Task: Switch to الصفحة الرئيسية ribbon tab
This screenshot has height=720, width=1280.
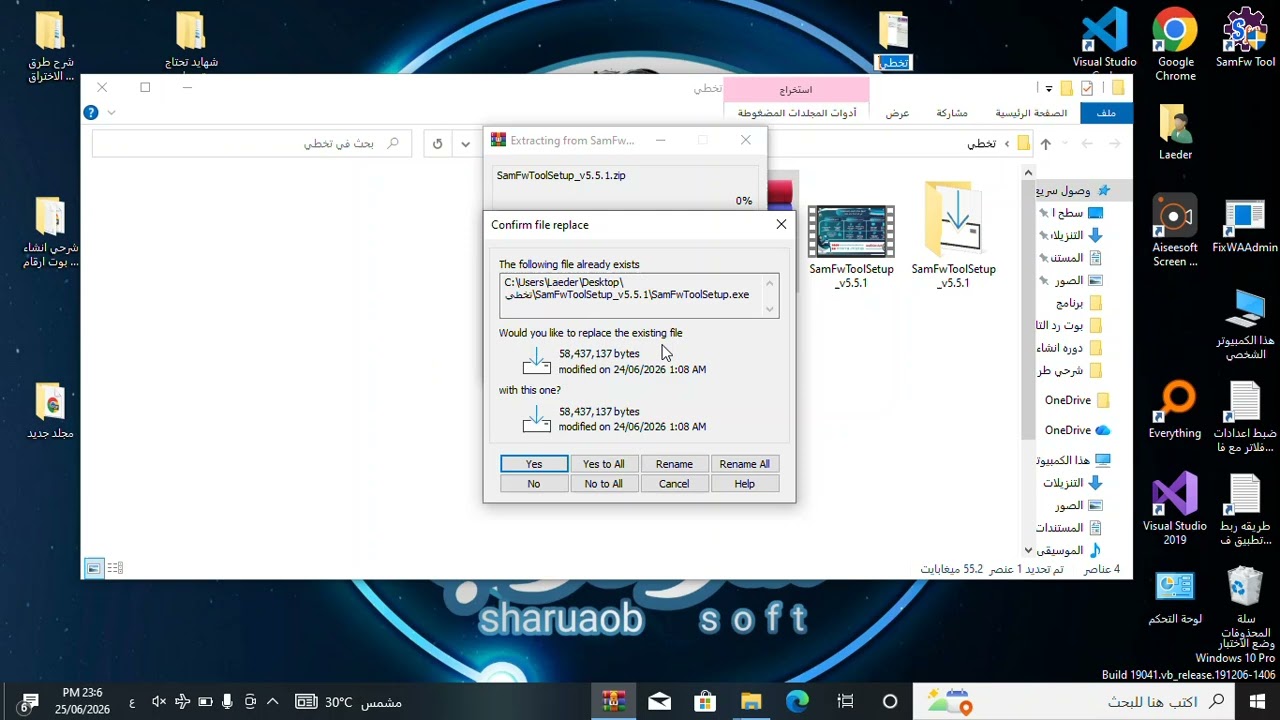Action: pyautogui.click(x=1031, y=113)
